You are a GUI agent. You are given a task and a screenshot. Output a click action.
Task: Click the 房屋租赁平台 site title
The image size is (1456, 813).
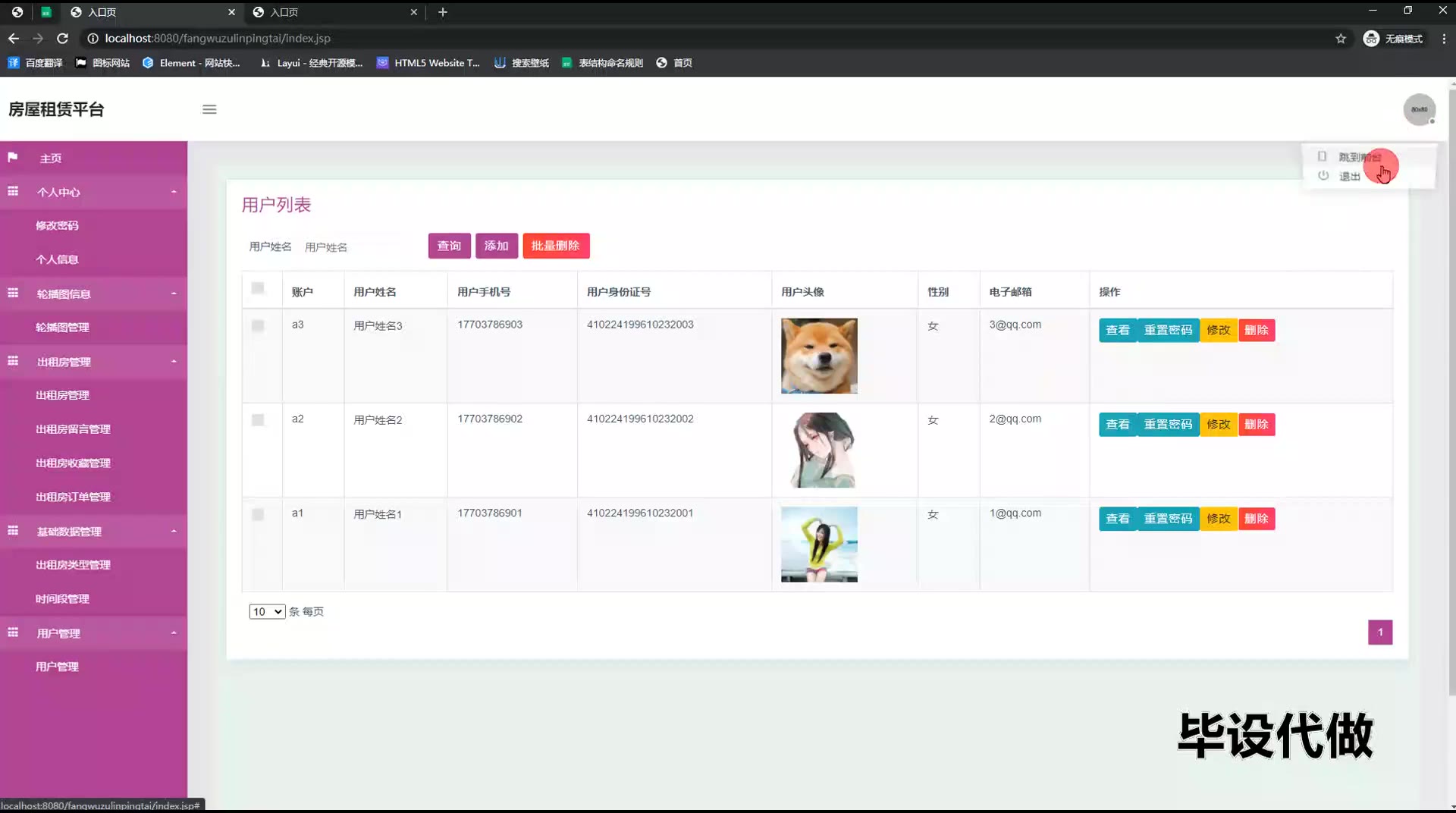56,109
